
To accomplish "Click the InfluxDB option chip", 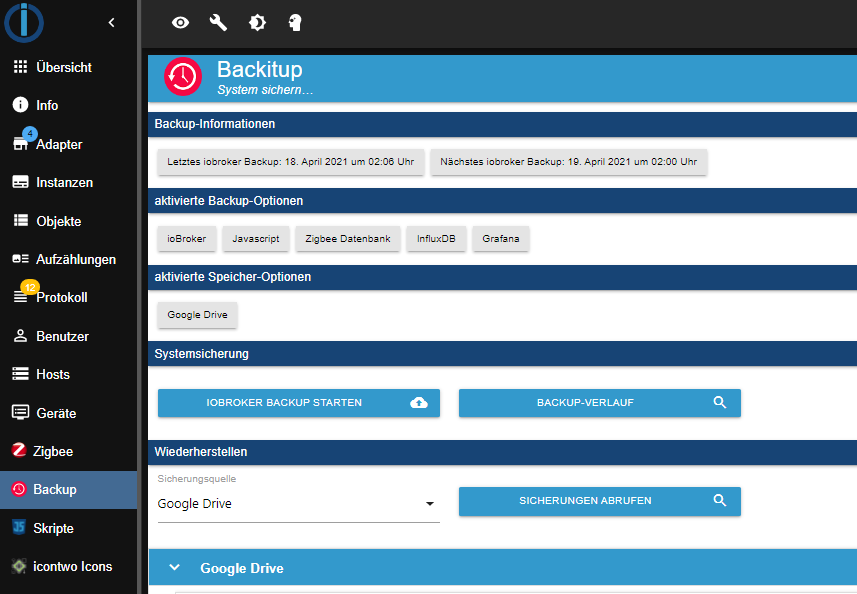I will click(436, 239).
